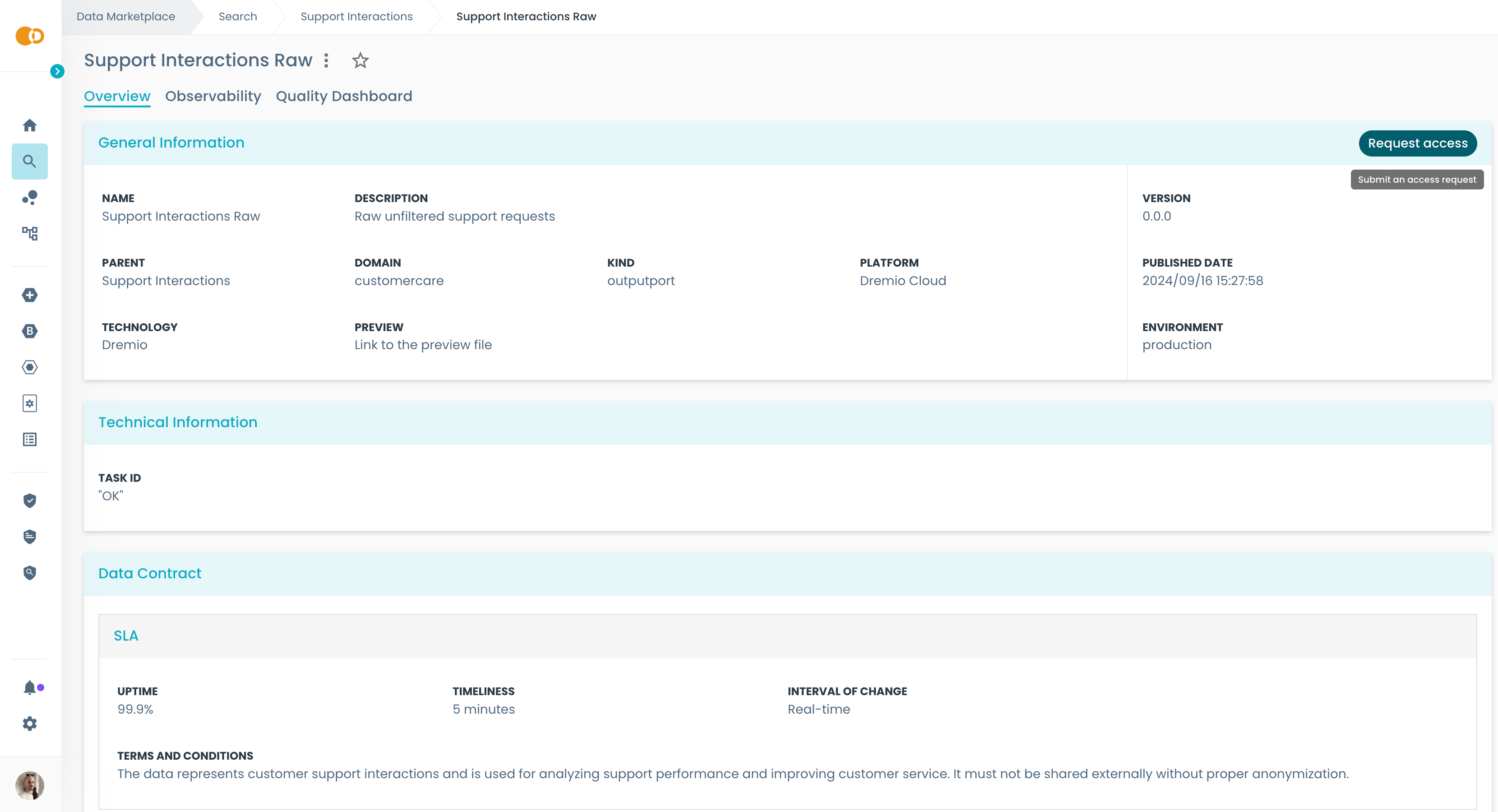Click the hexagon plus sidebar icon
The image size is (1498, 812).
pos(30,295)
